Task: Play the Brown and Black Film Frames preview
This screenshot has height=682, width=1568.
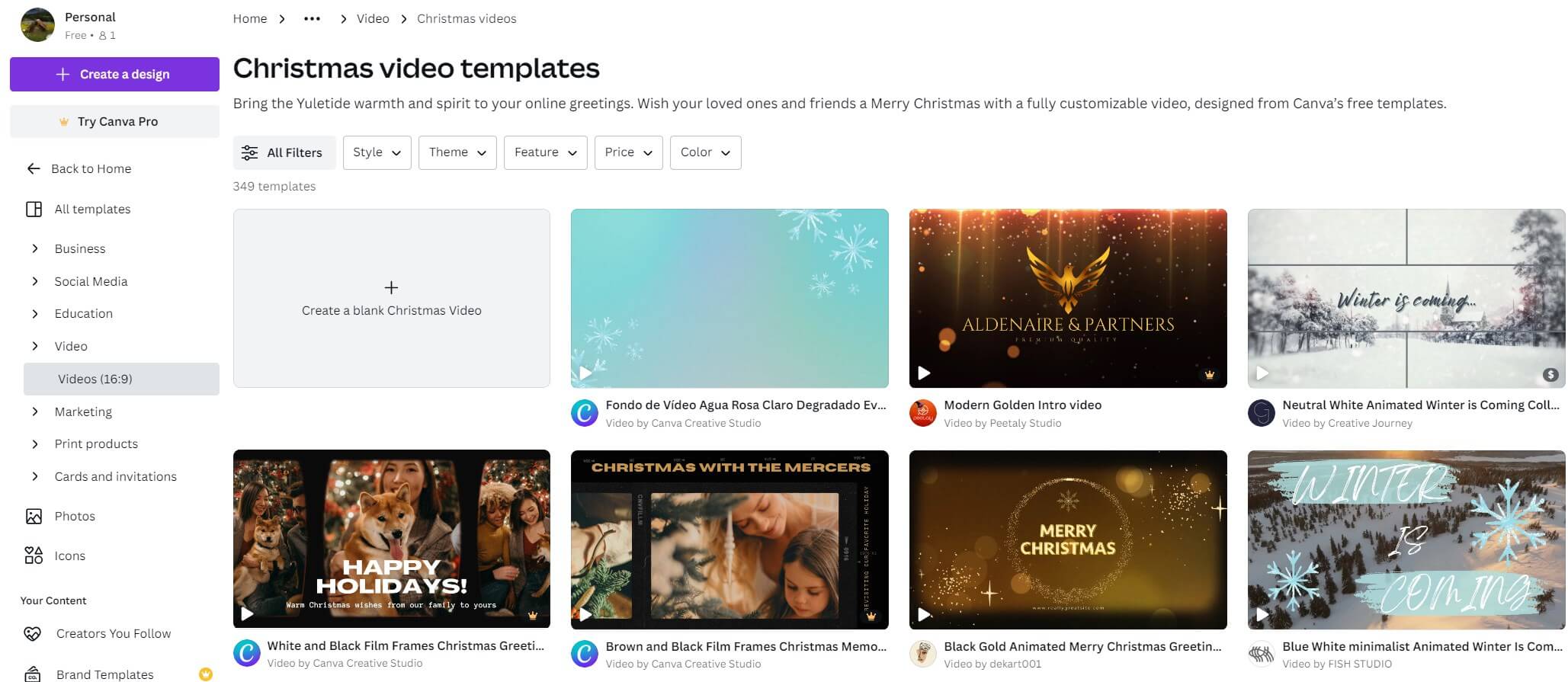Action: [x=585, y=614]
